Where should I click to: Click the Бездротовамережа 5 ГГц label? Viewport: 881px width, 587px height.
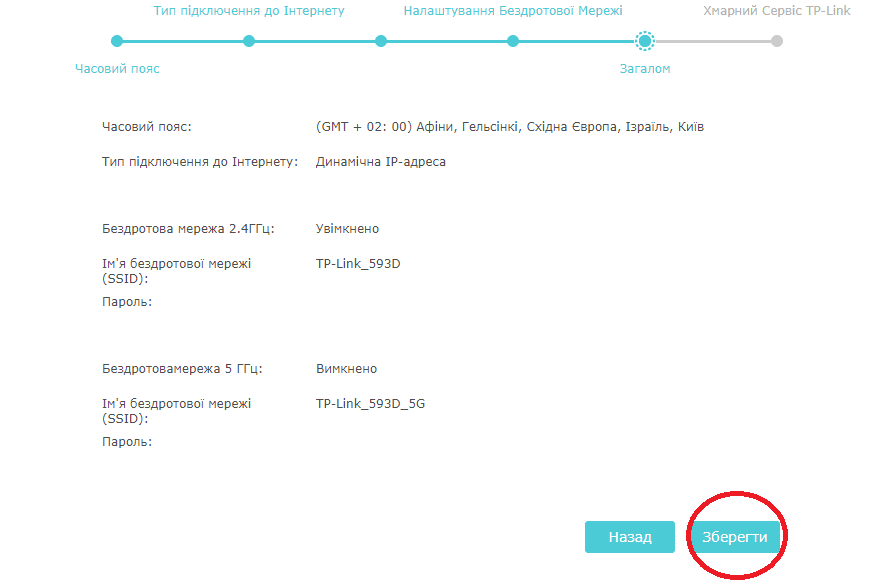pyautogui.click(x=182, y=368)
